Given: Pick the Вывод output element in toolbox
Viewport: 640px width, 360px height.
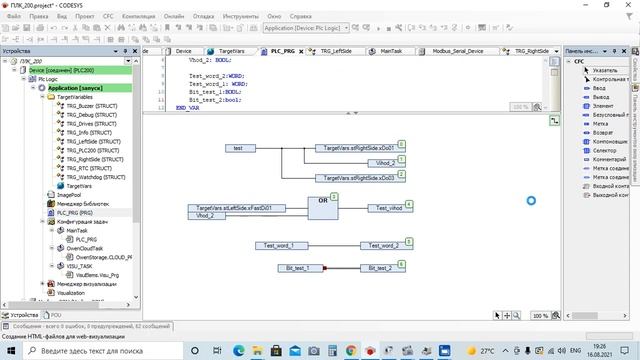Looking at the screenshot, I should pyautogui.click(x=596, y=97).
